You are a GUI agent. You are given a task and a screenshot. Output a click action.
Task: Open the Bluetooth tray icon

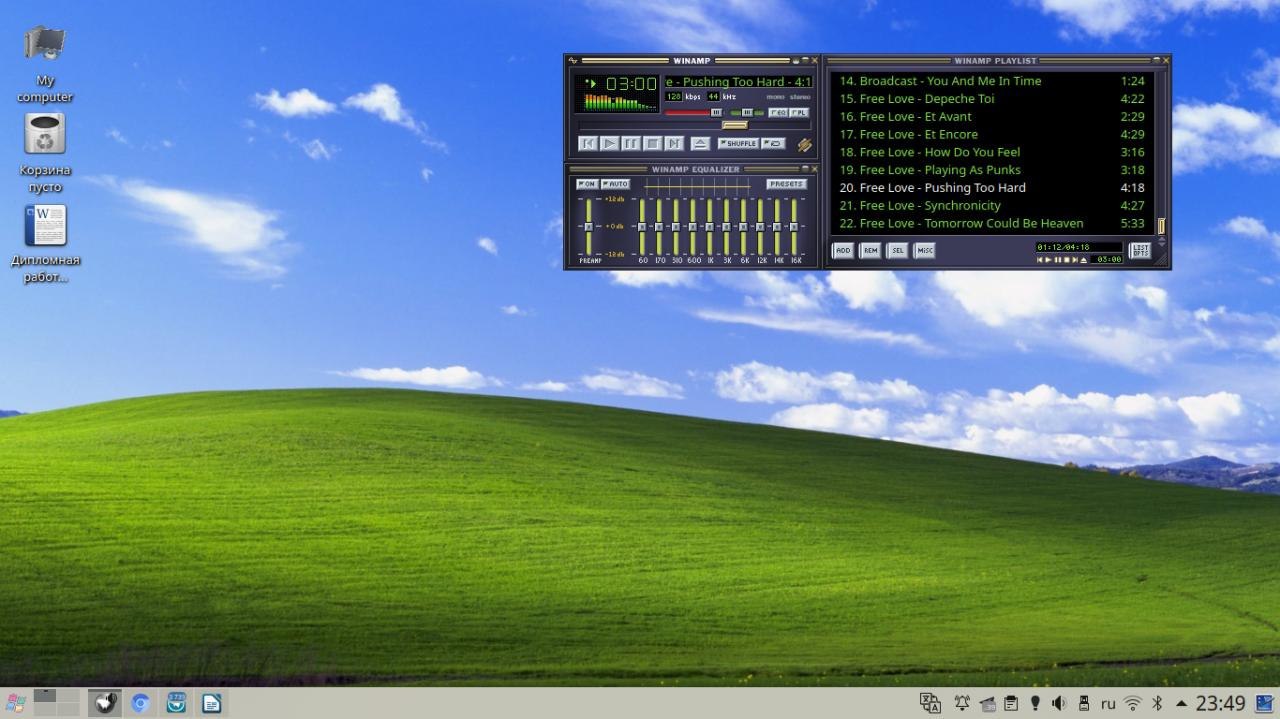[1158, 703]
